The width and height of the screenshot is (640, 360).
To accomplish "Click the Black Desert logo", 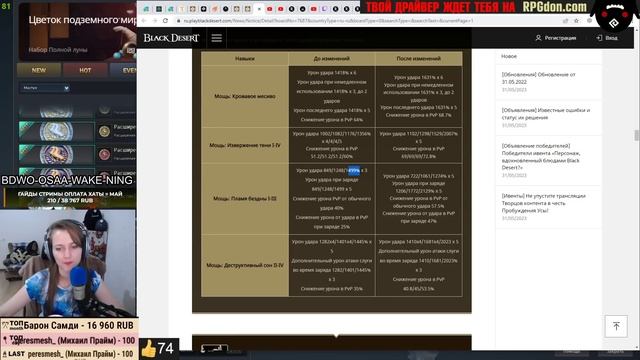I will pos(171,38).
